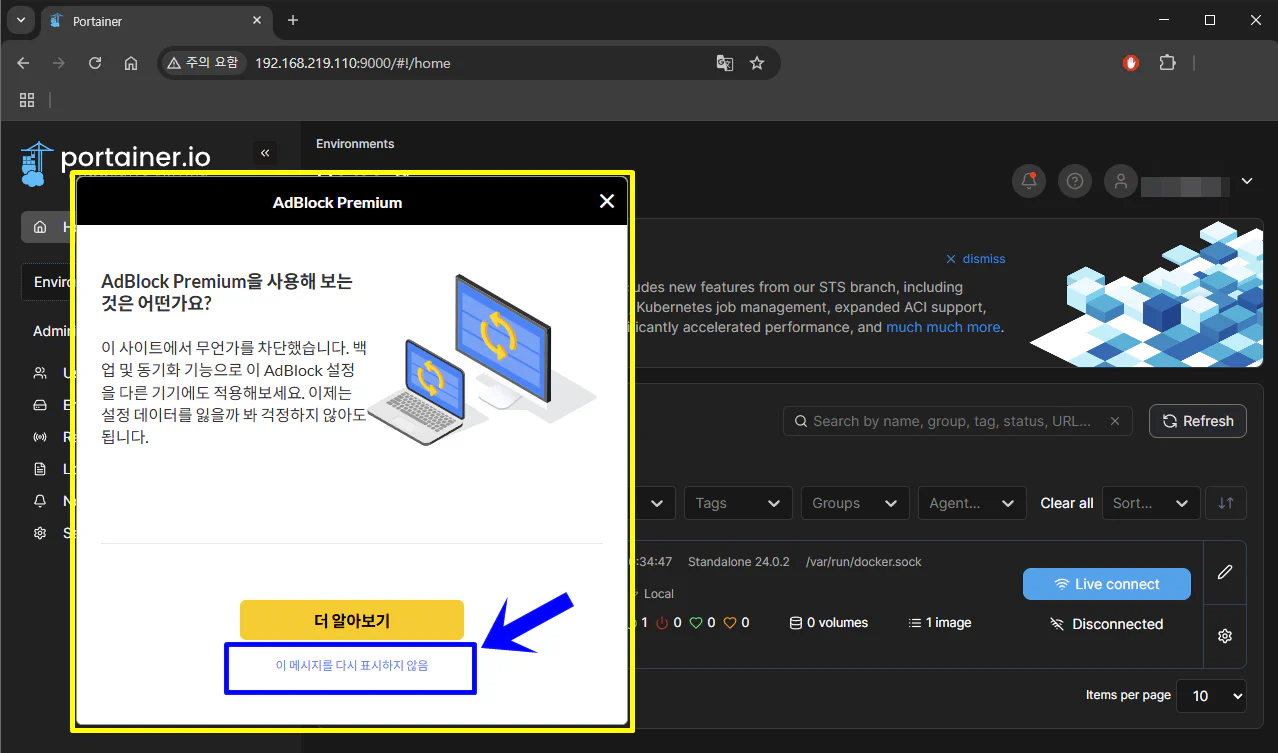Click the Live connect button

click(1107, 584)
